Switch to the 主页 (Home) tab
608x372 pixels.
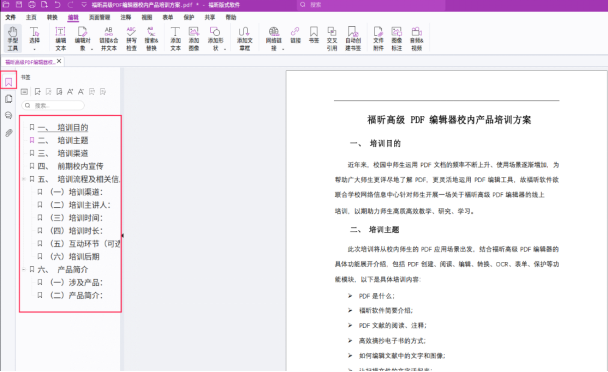click(31, 17)
